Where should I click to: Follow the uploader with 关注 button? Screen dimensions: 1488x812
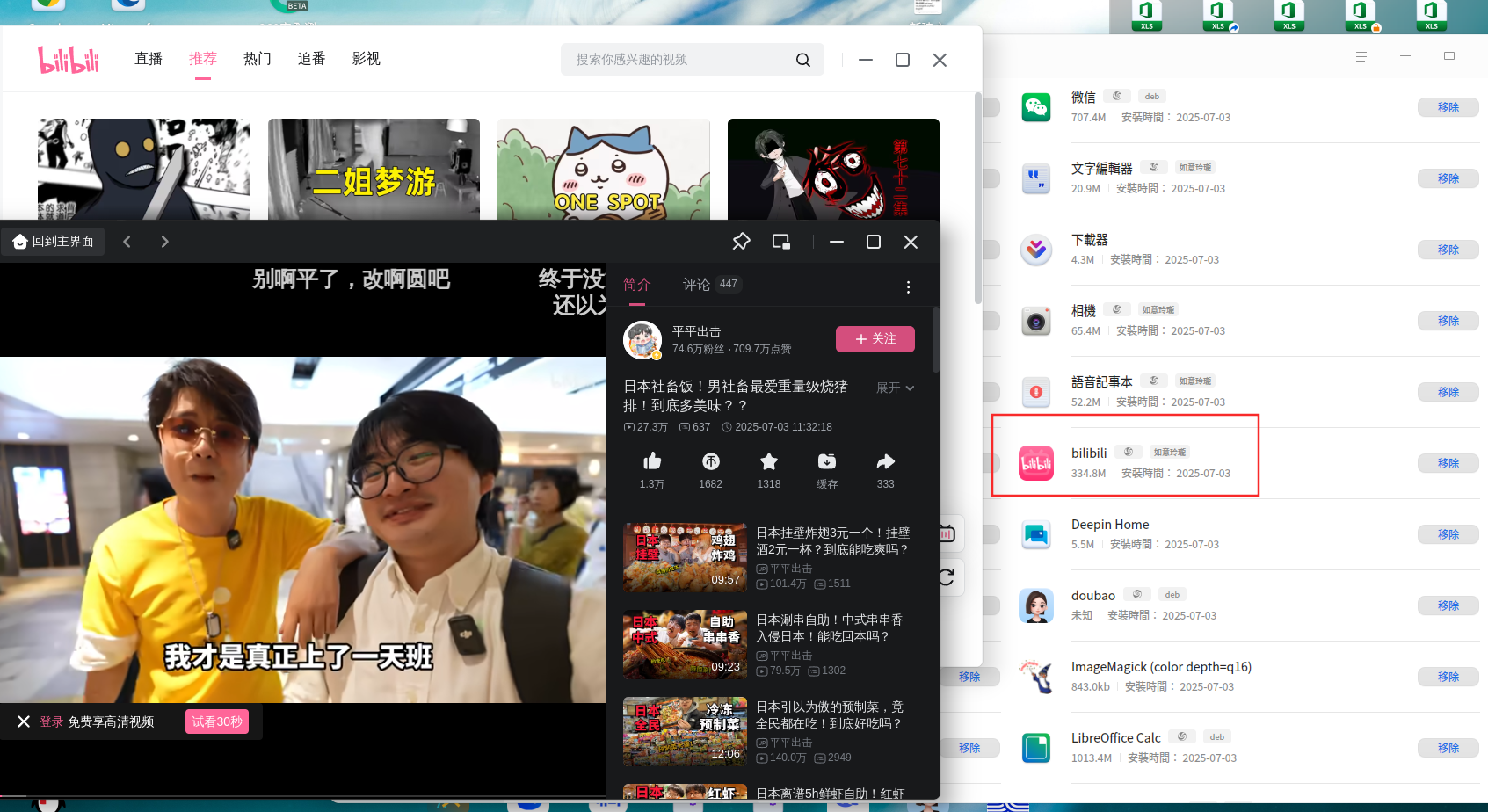click(875, 339)
